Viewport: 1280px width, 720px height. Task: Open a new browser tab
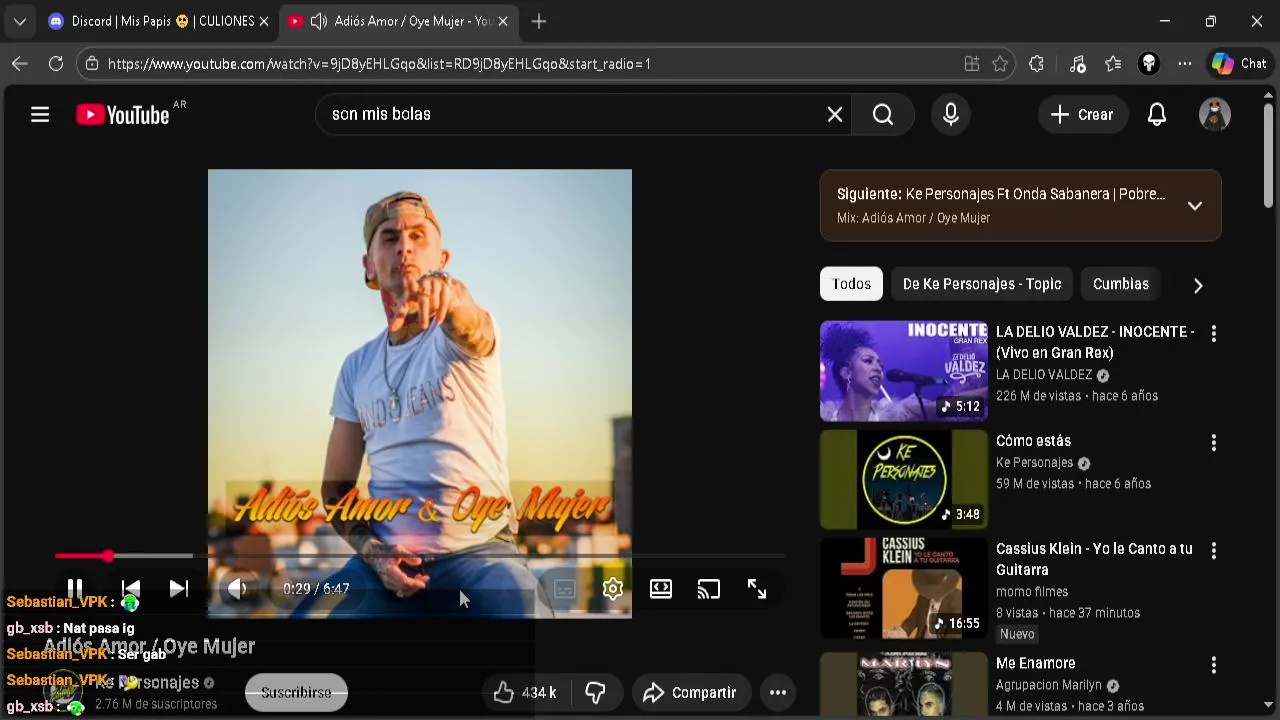click(x=539, y=21)
